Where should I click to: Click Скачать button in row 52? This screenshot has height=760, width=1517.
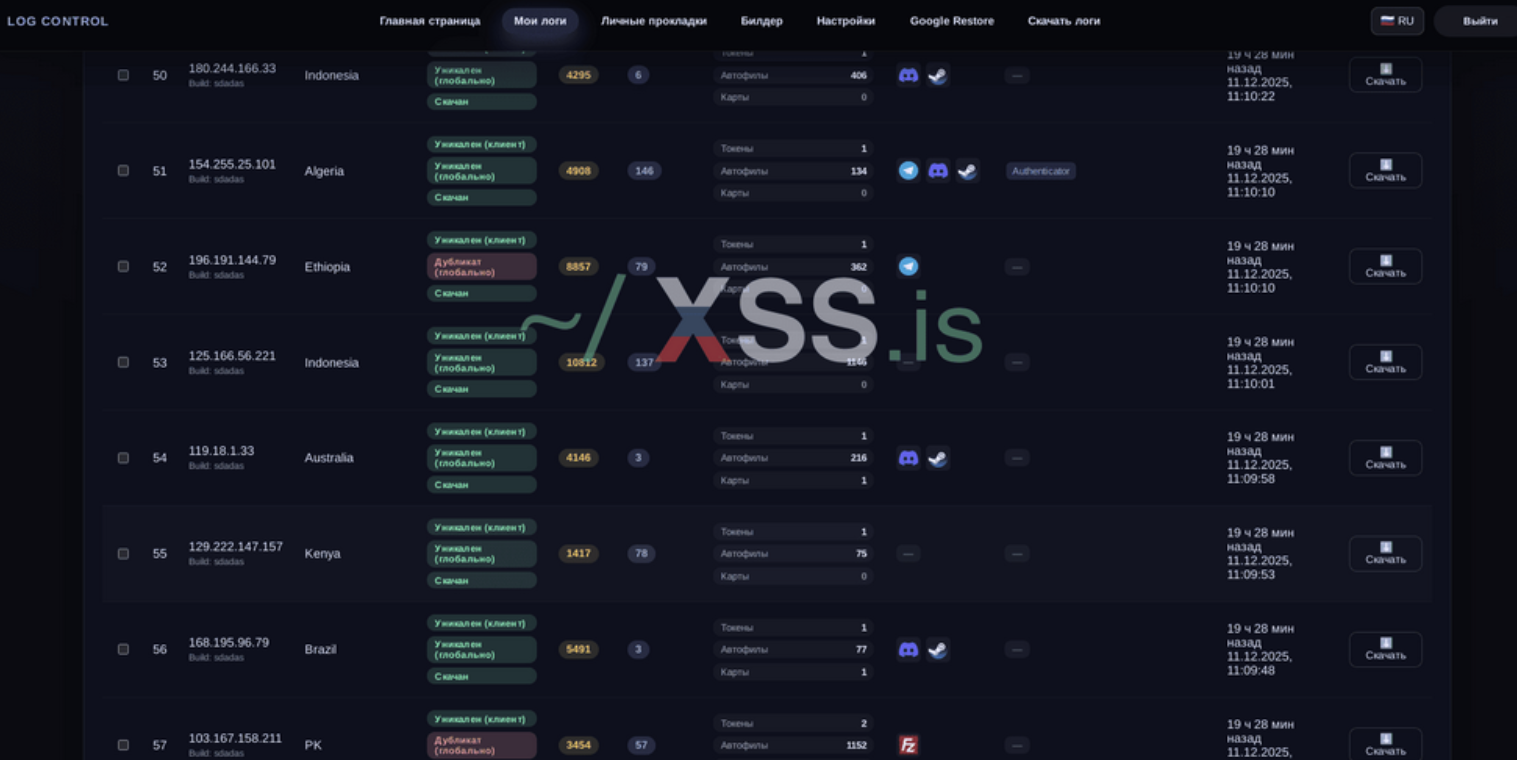tap(1385, 267)
